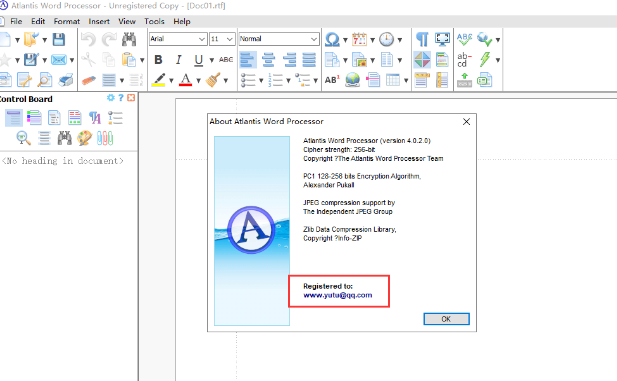617x381 pixels.
Task: Click the Insert table grid icon
Action: pyautogui.click(x=393, y=80)
